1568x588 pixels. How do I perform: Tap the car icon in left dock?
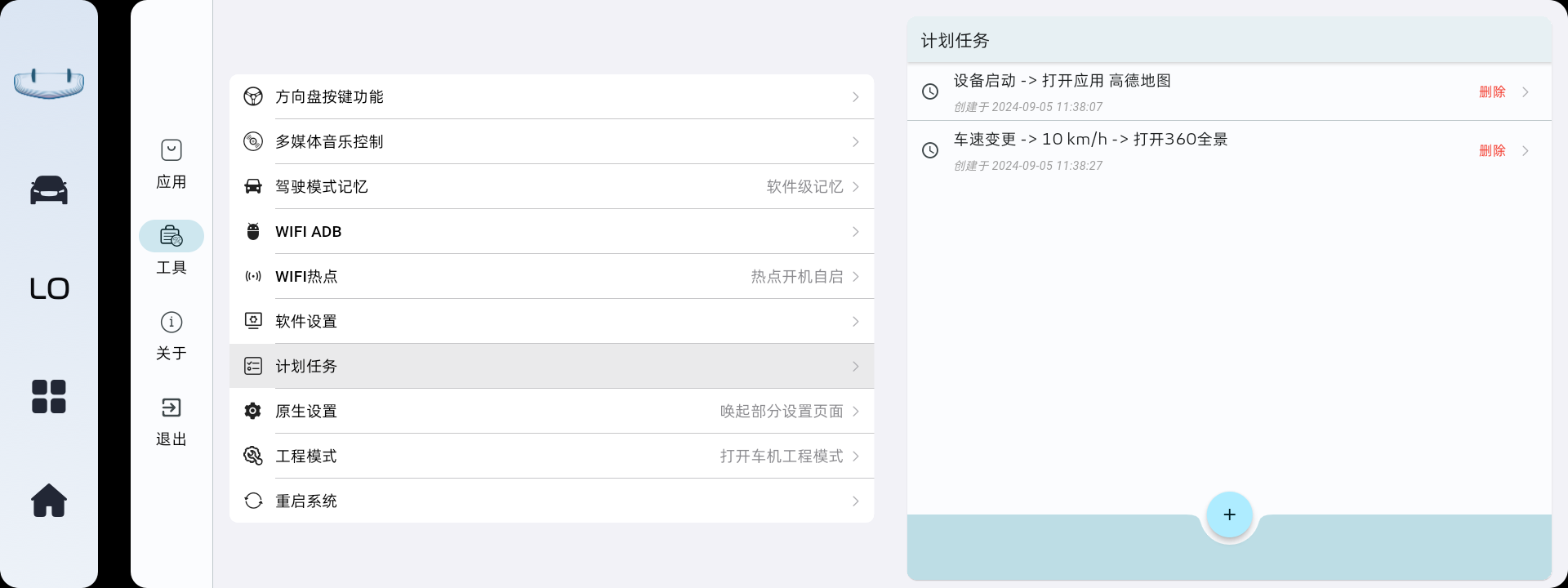49,190
